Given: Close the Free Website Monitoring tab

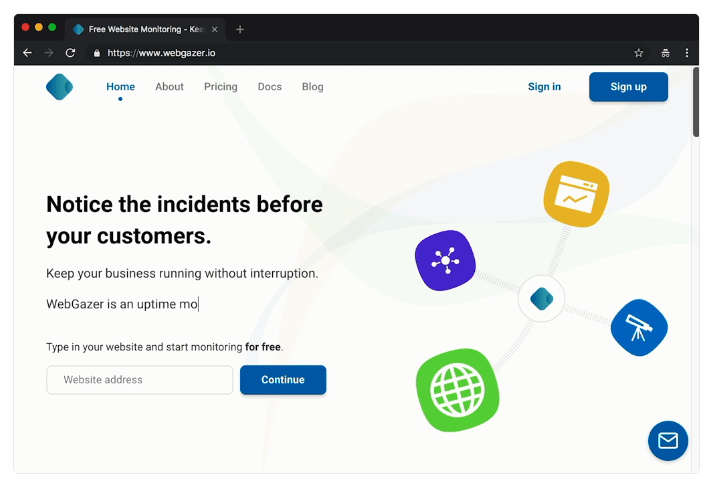Looking at the screenshot, I should [215, 29].
